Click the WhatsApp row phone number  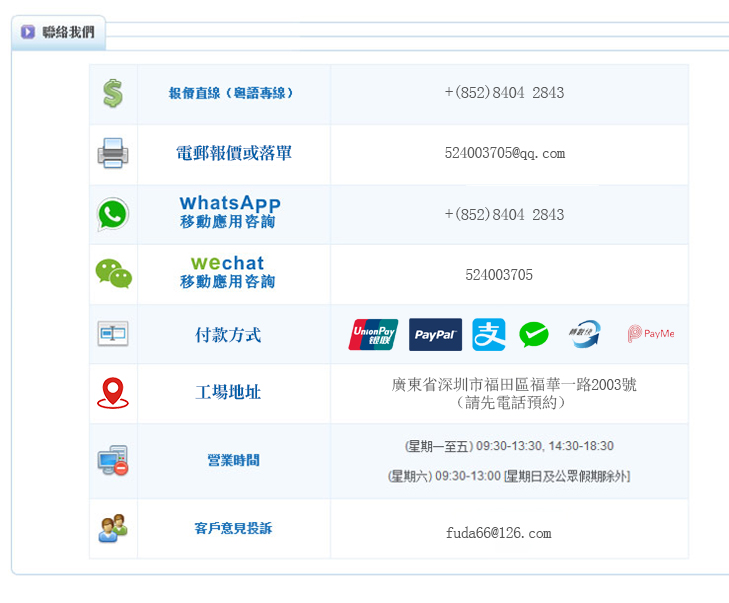click(504, 214)
